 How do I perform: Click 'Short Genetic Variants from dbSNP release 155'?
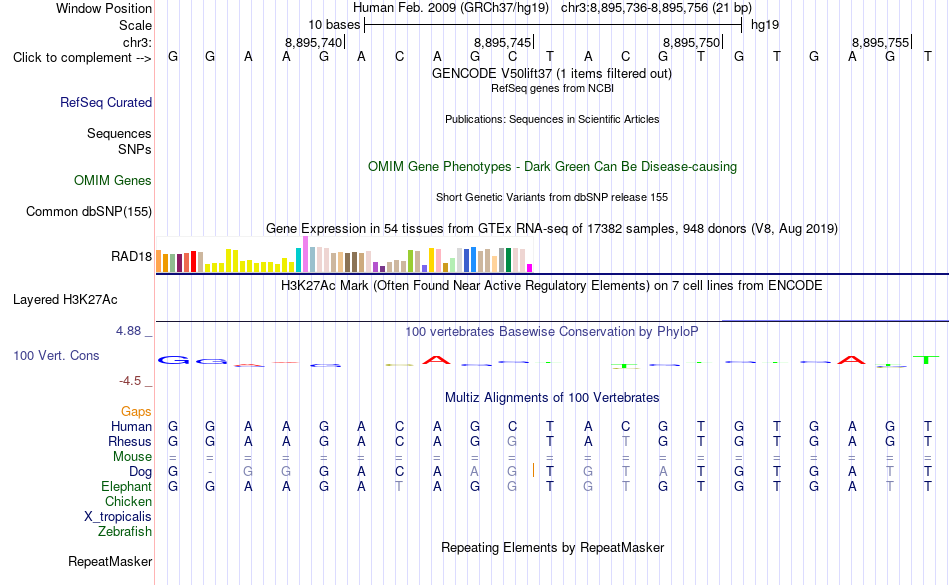pos(552,197)
